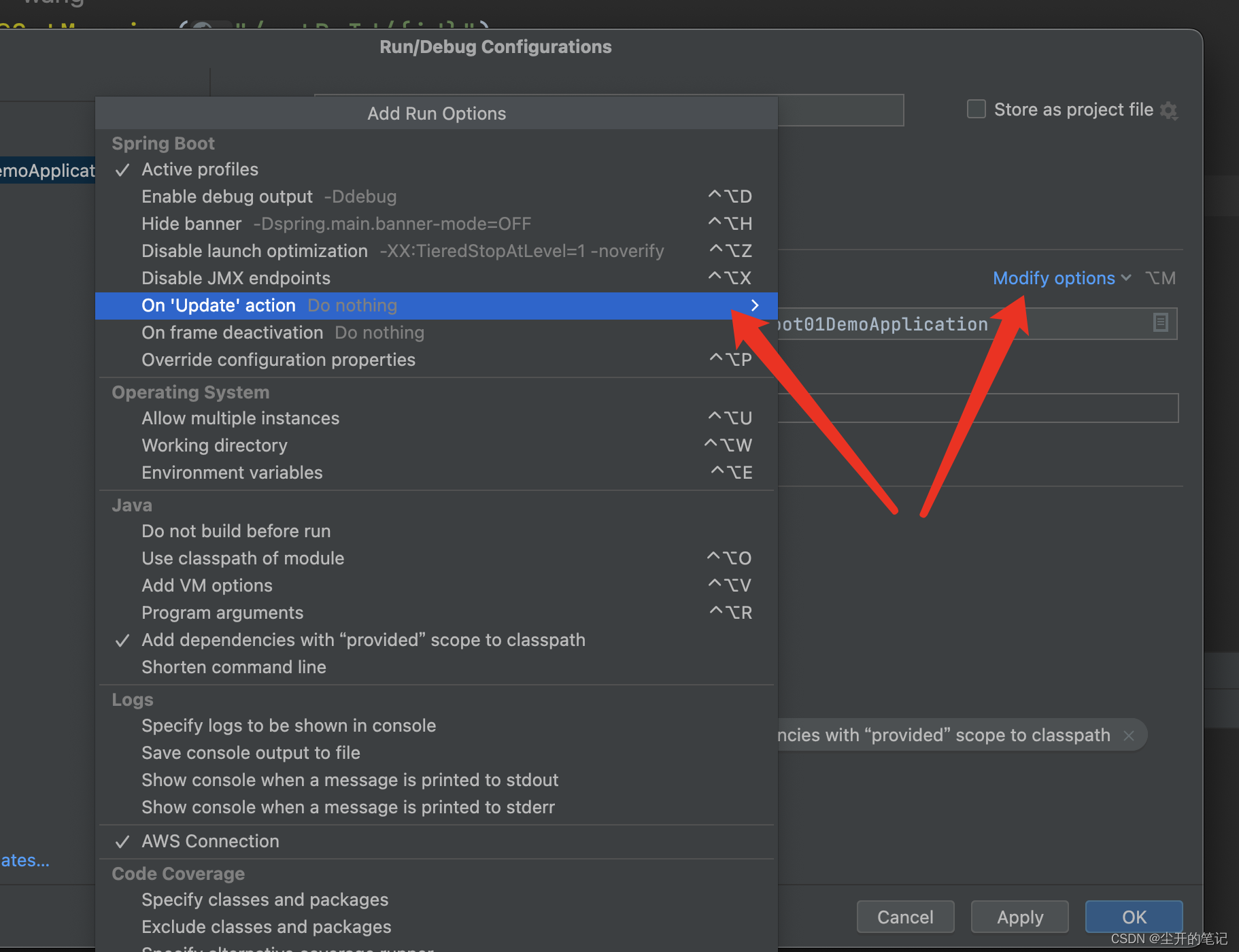Click the name input field at top
Image resolution: width=1239 pixels, height=952 pixels.
841,110
